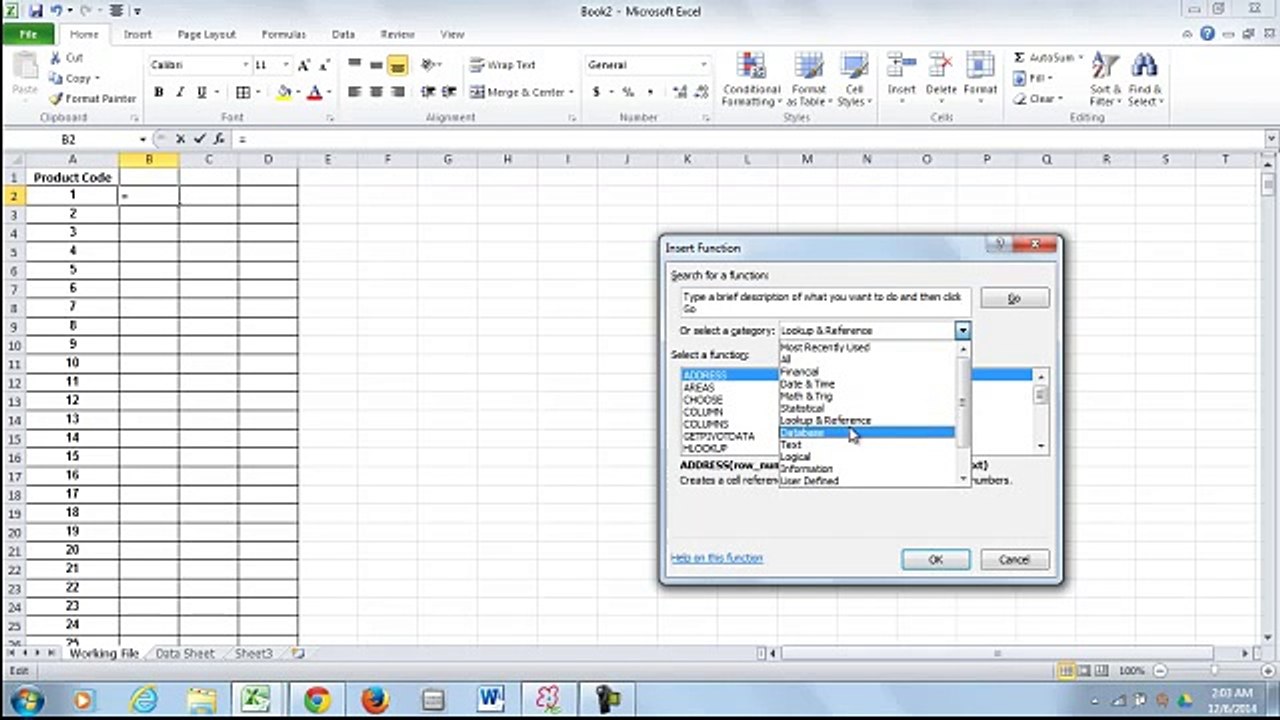The image size is (1280, 720).
Task: Apply the red font color swatch
Action: click(x=314, y=92)
